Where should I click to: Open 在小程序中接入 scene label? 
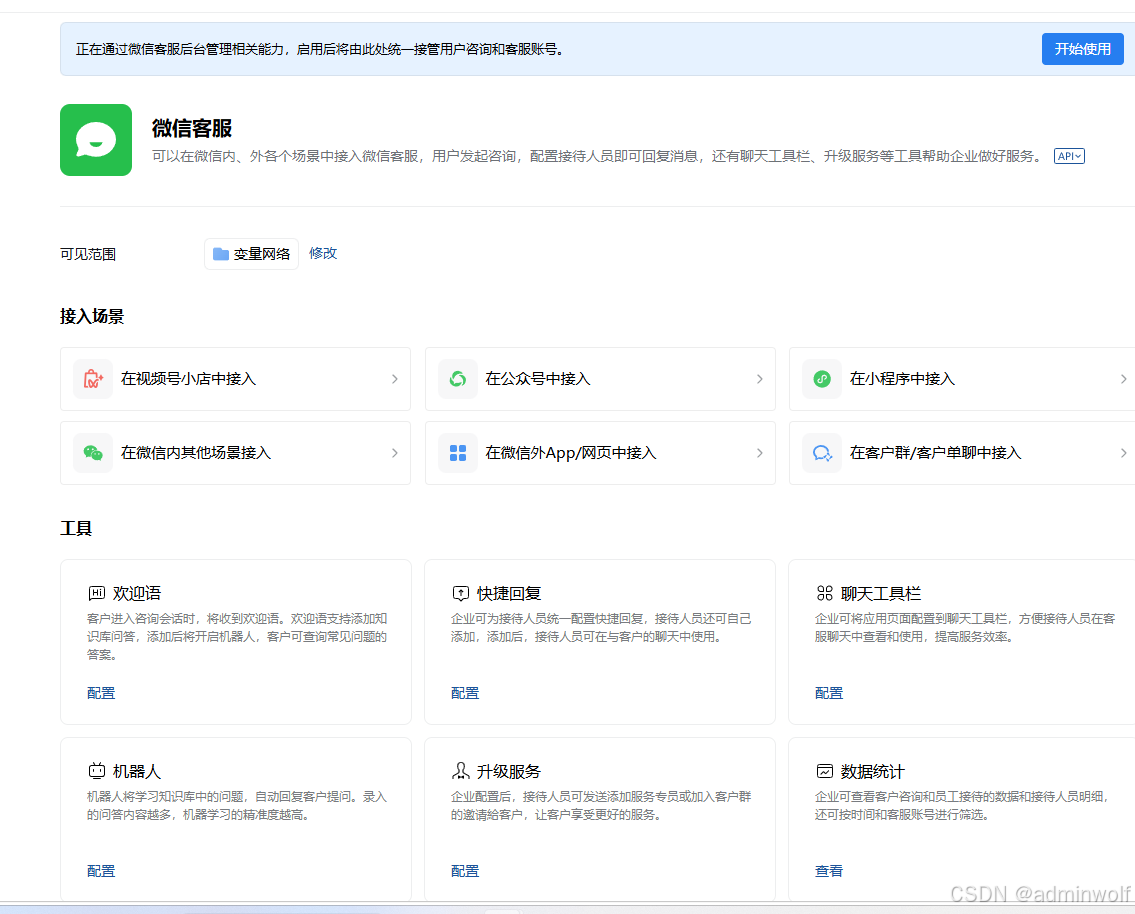[x=902, y=378]
